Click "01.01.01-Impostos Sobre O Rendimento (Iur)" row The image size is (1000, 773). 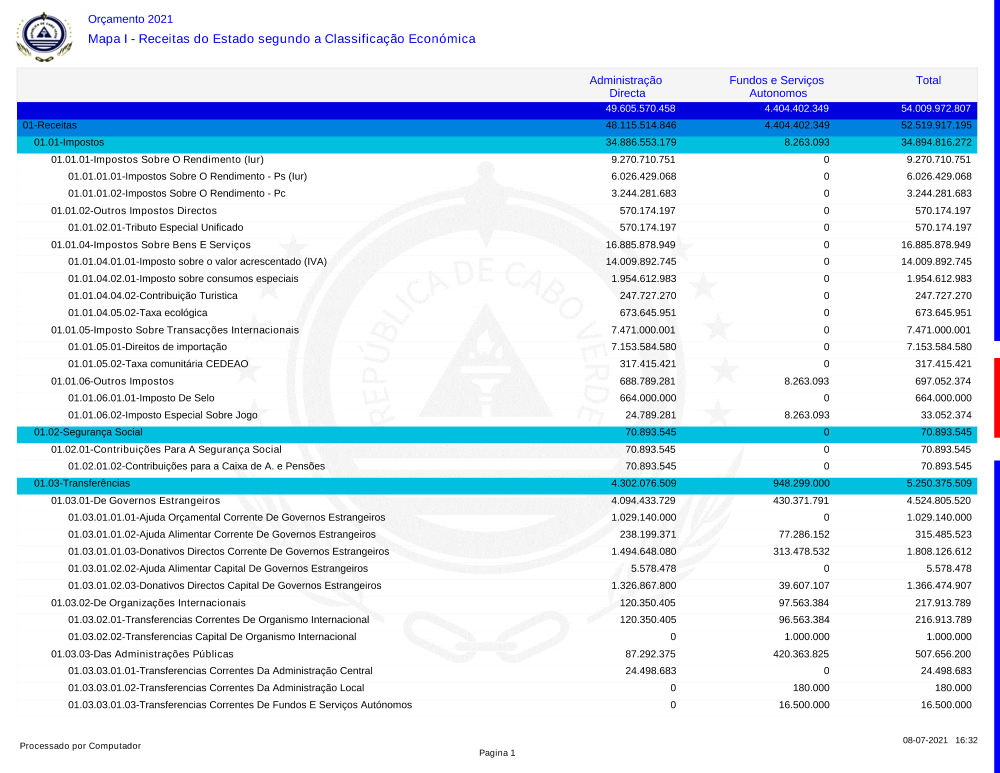[157, 160]
